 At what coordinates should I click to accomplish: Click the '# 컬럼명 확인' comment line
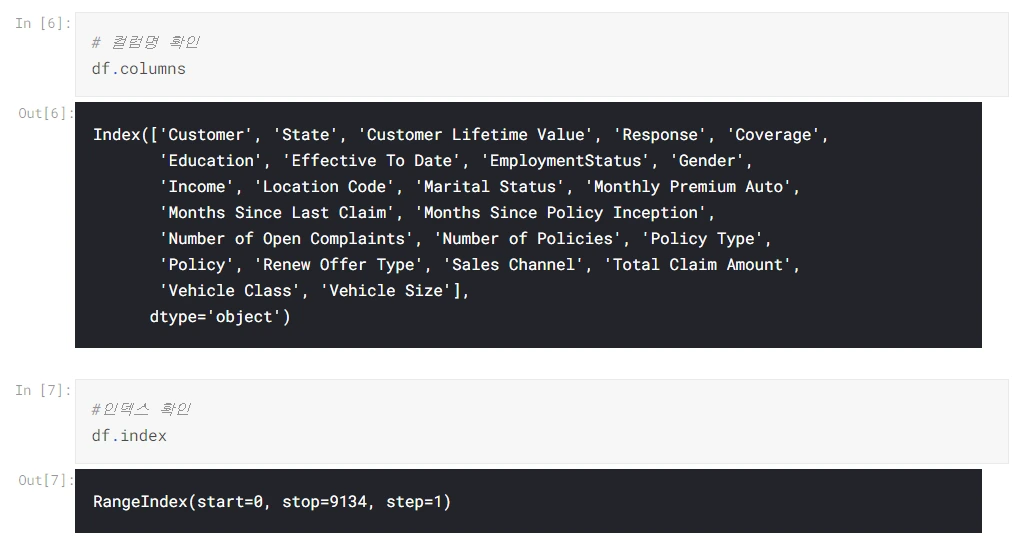[145, 42]
